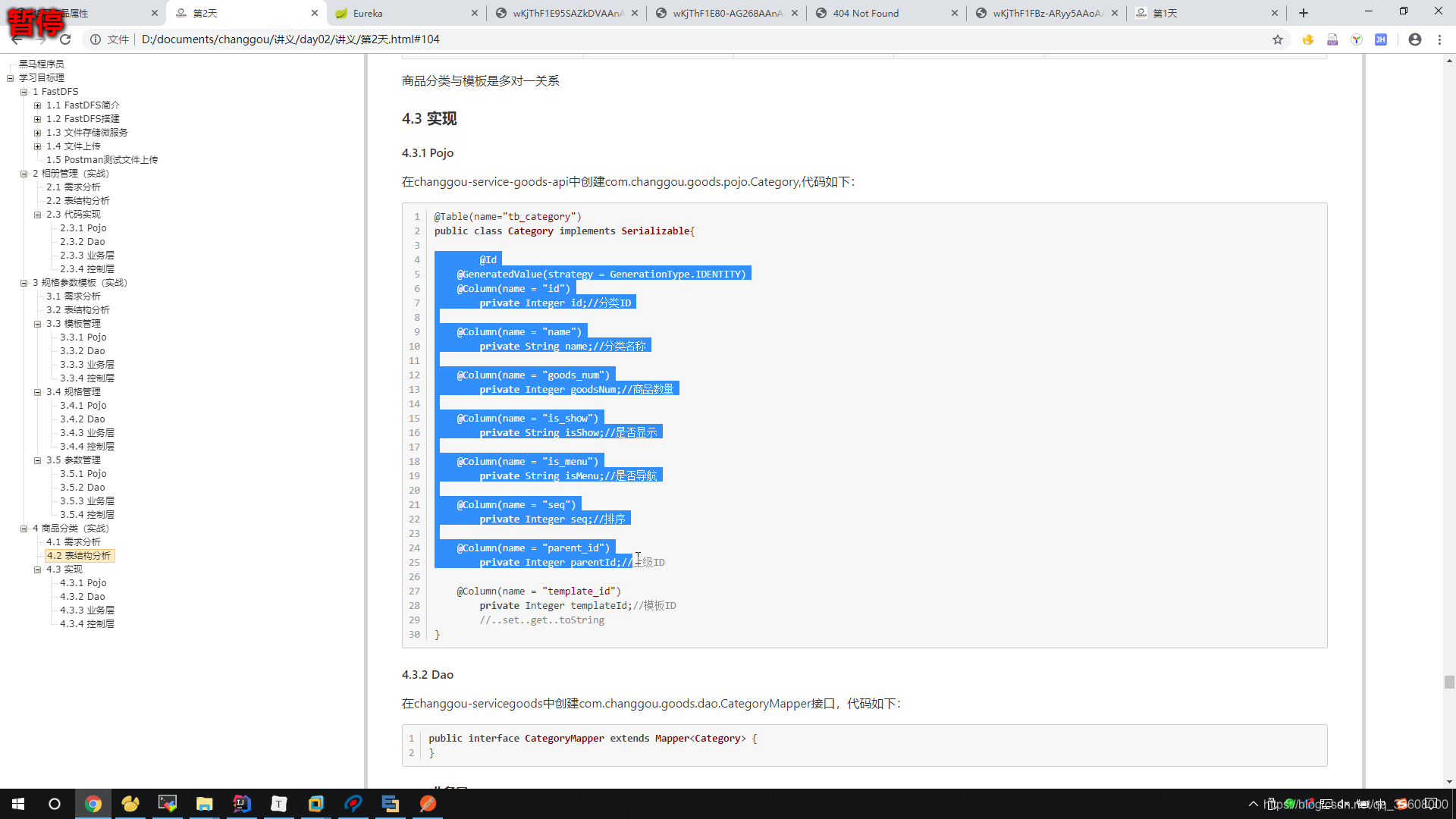Viewport: 1456px width, 819px height.
Task: Open a new browser tab
Action: [1304, 13]
